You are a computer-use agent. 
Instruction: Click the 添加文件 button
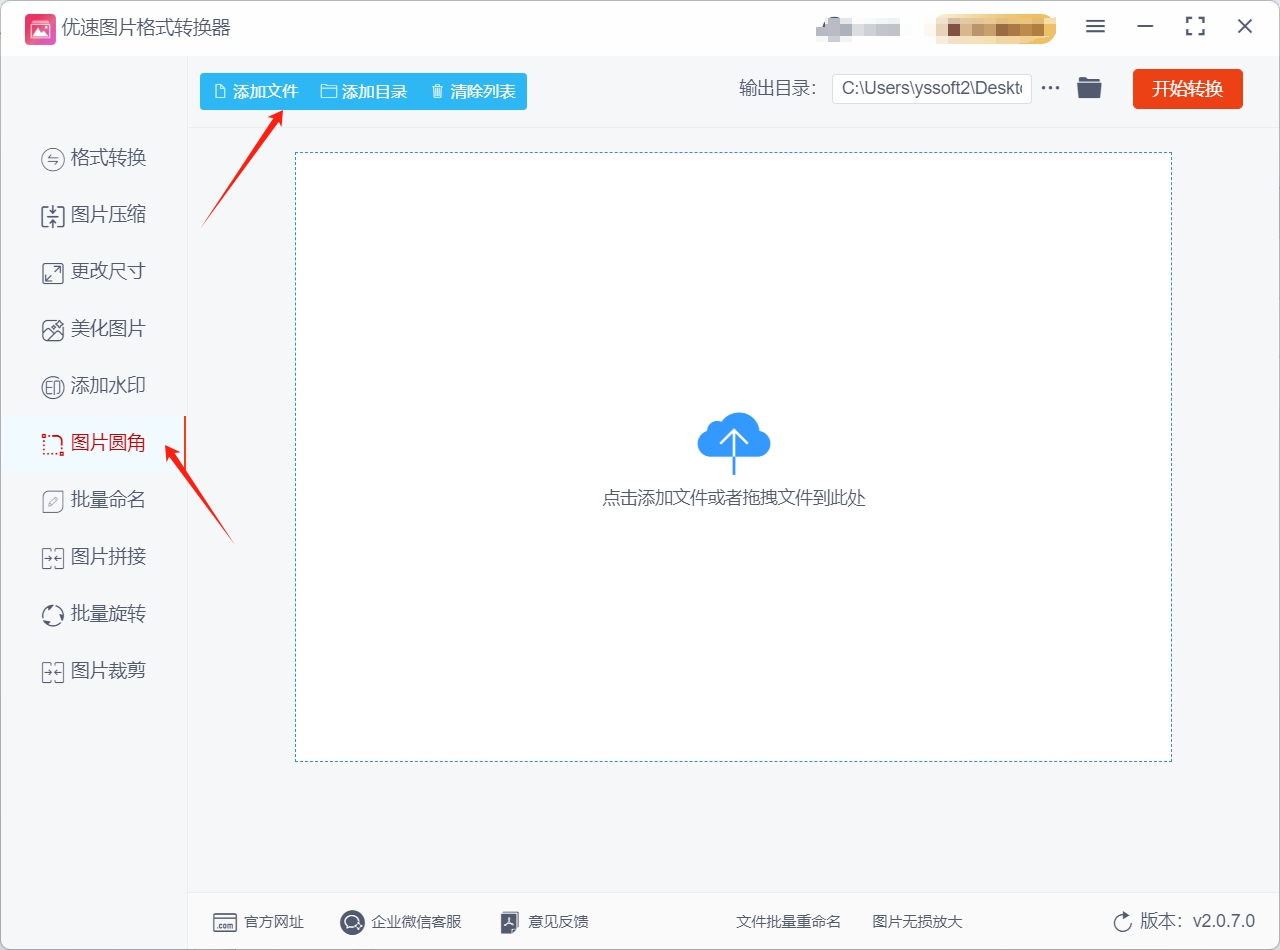tap(256, 92)
